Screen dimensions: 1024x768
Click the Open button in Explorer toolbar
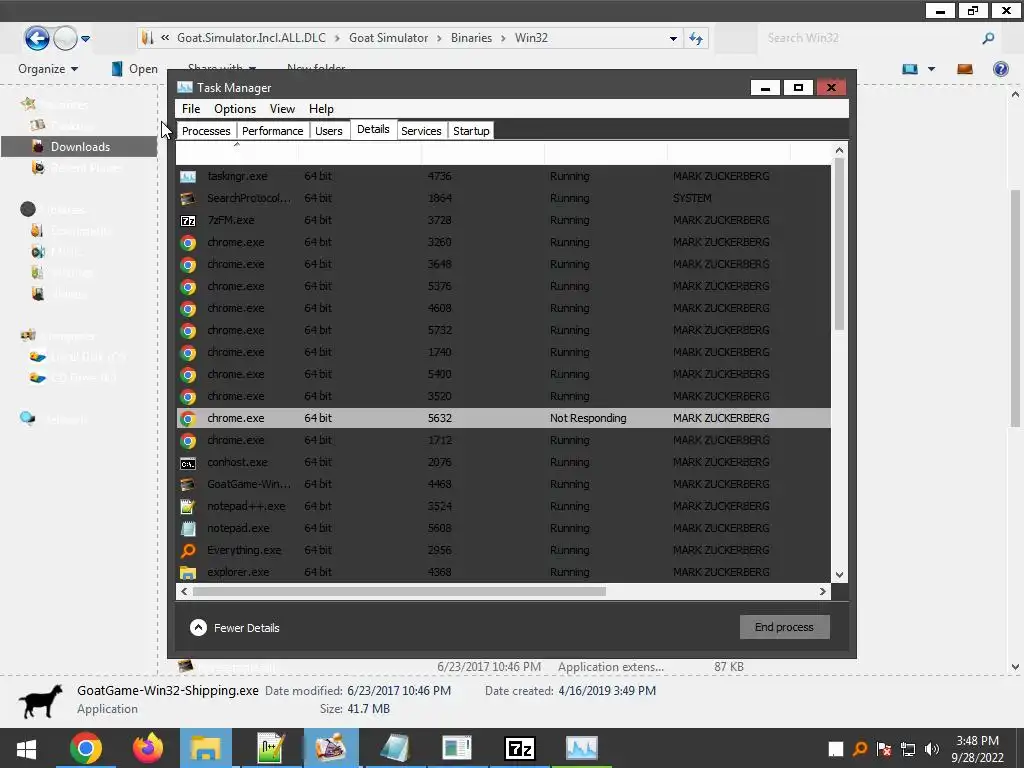point(134,69)
